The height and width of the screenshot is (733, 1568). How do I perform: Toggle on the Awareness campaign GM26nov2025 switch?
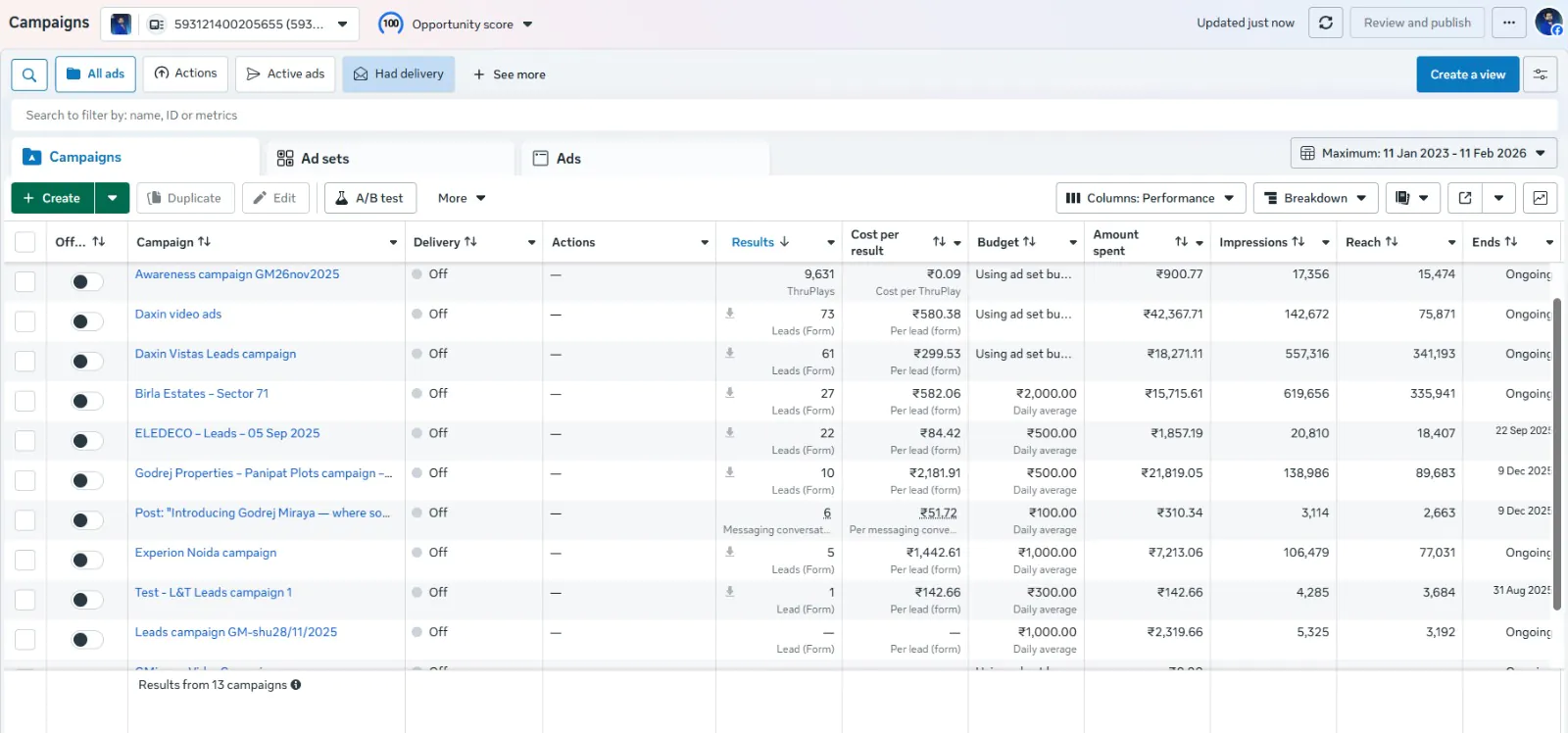[87, 282]
